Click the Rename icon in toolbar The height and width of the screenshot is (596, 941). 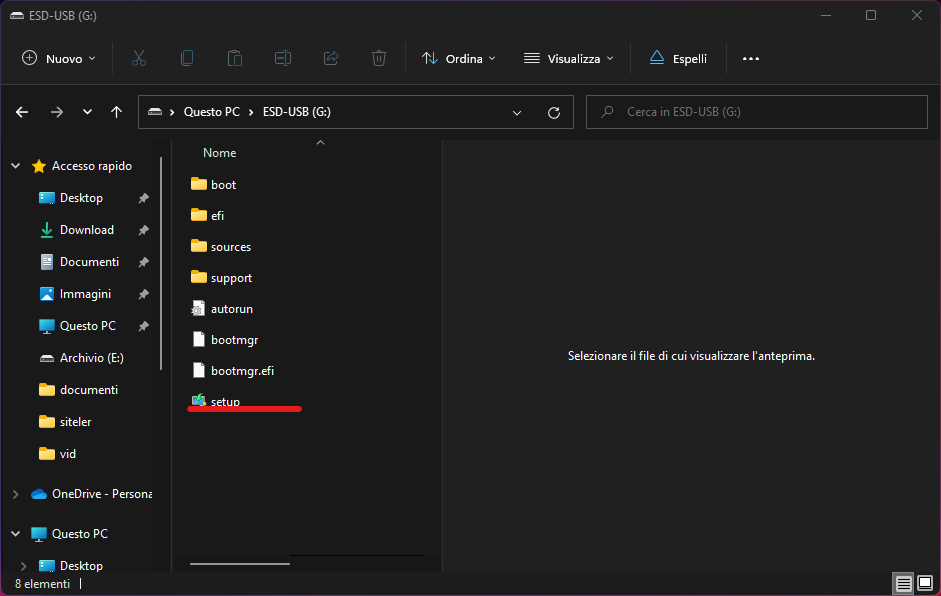coord(283,59)
